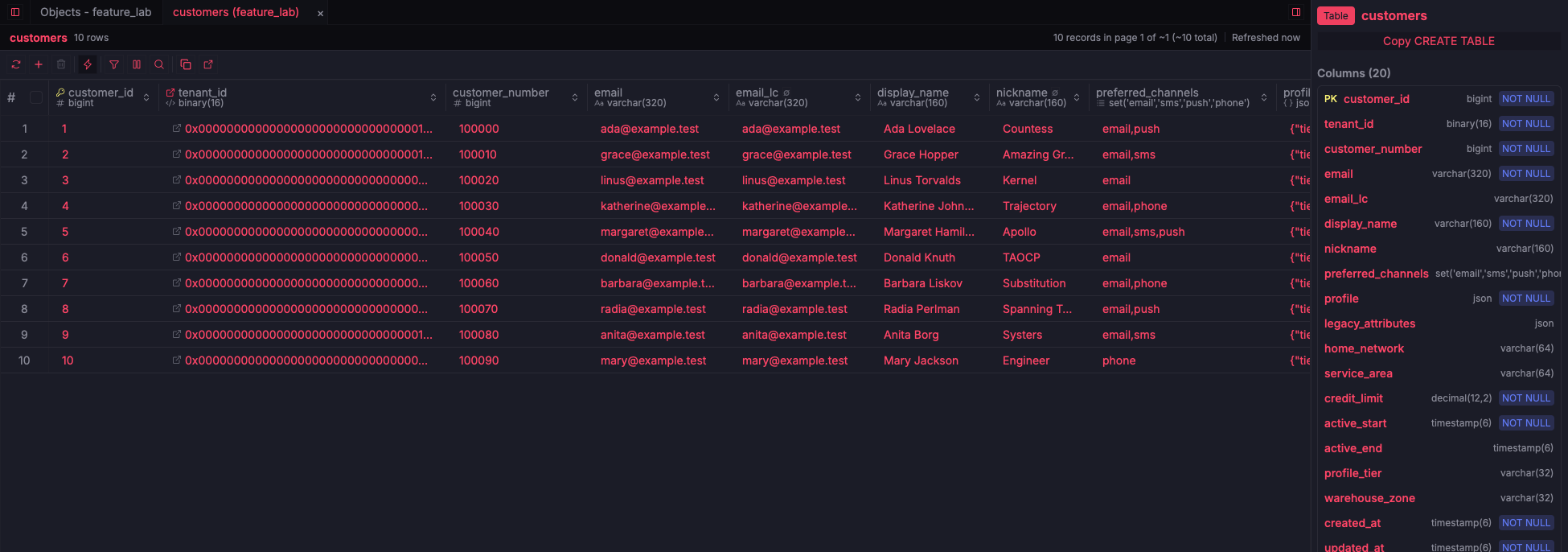The width and height of the screenshot is (1568, 552).
Task: Click display name cell Mary Jackson
Action: 921,360
